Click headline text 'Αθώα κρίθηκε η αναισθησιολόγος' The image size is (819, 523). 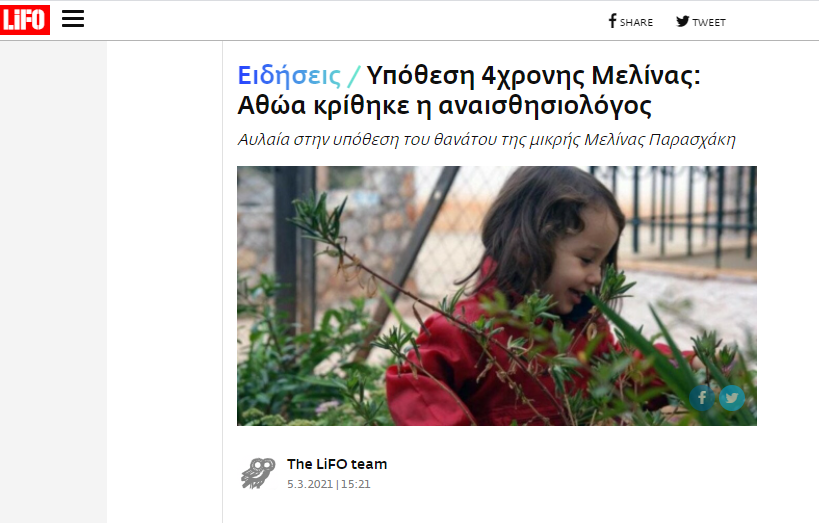(444, 106)
